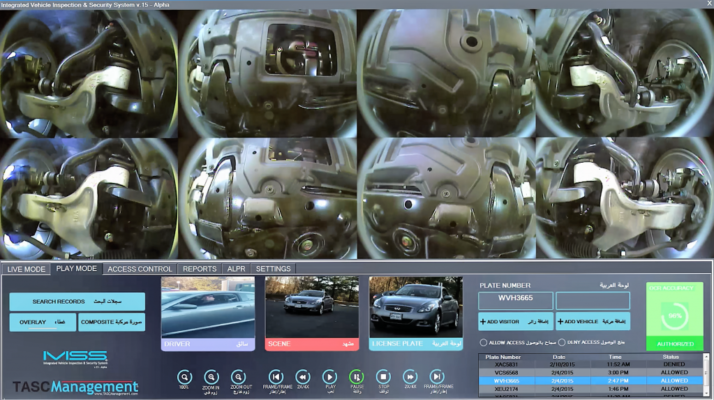
Task: Click the SEARCH RECORDS button
Action: coord(77,302)
